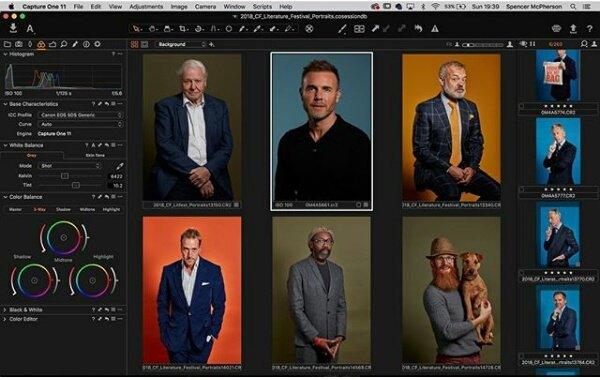Toggle checkbox beside 0M4A5777.CR2 thumbnail
The height and width of the screenshot is (380, 600).
pyautogui.click(x=521, y=189)
